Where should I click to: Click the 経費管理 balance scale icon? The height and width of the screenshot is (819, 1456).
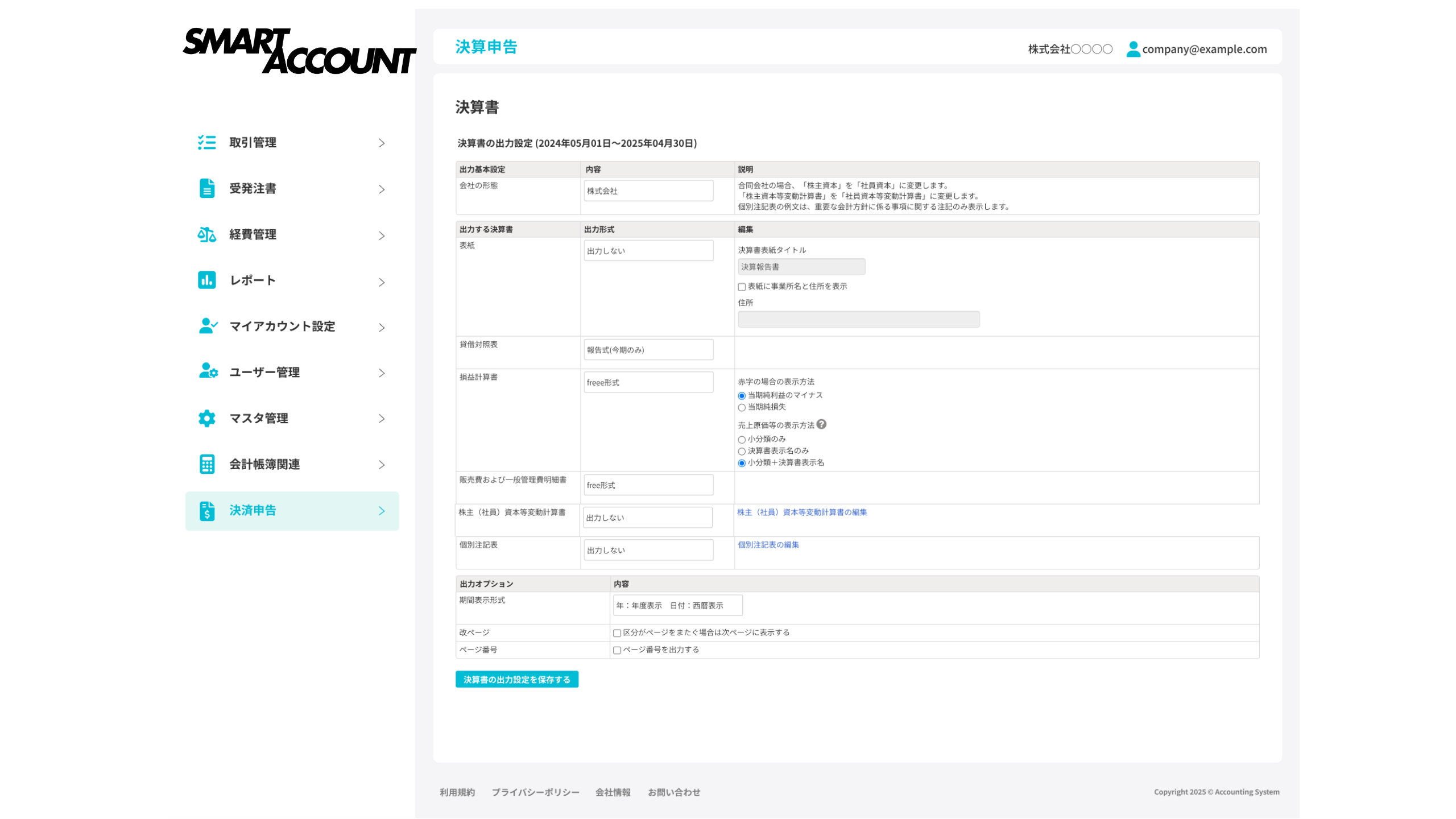point(206,234)
